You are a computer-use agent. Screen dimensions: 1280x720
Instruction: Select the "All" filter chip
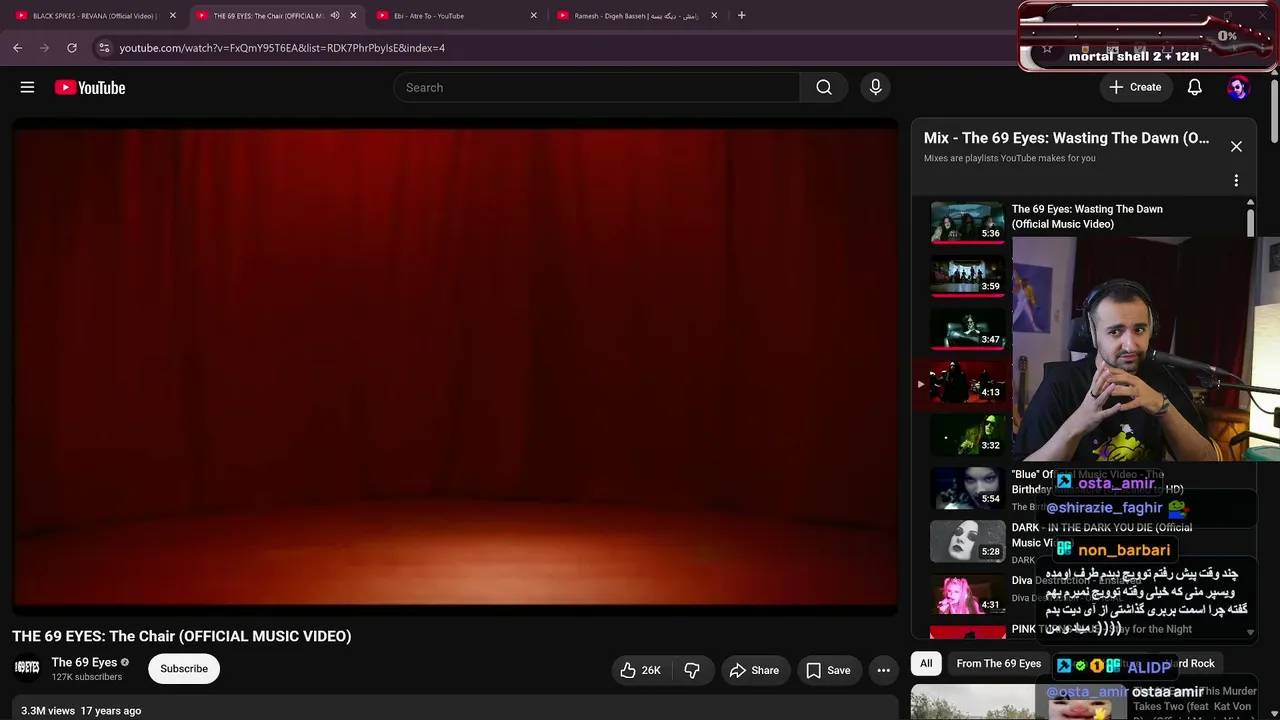926,663
